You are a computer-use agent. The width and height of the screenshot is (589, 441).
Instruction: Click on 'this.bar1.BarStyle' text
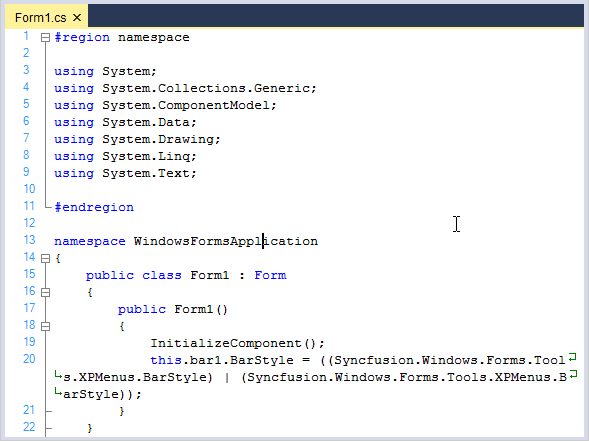coord(222,360)
